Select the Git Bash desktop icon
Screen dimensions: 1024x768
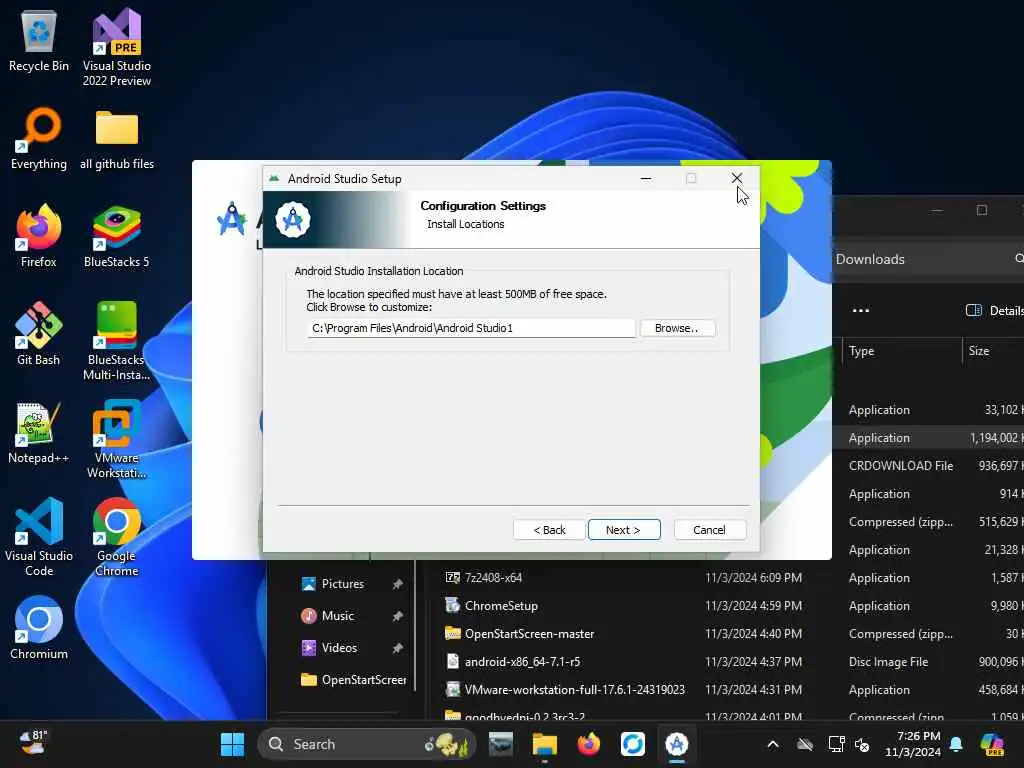[x=39, y=334]
